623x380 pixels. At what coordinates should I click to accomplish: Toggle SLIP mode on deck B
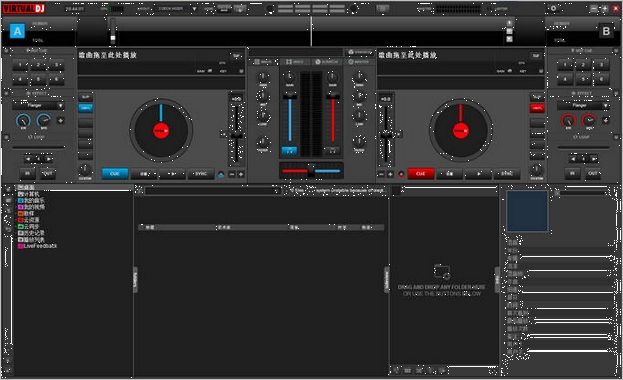coord(537,97)
